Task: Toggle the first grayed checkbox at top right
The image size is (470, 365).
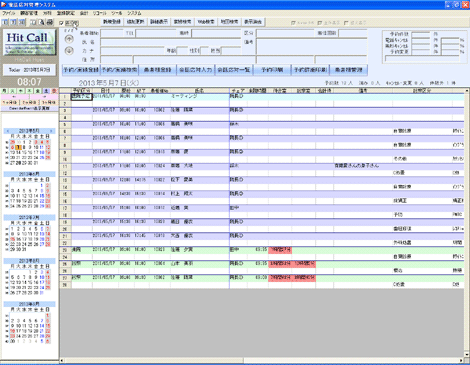Action: pos(293,23)
